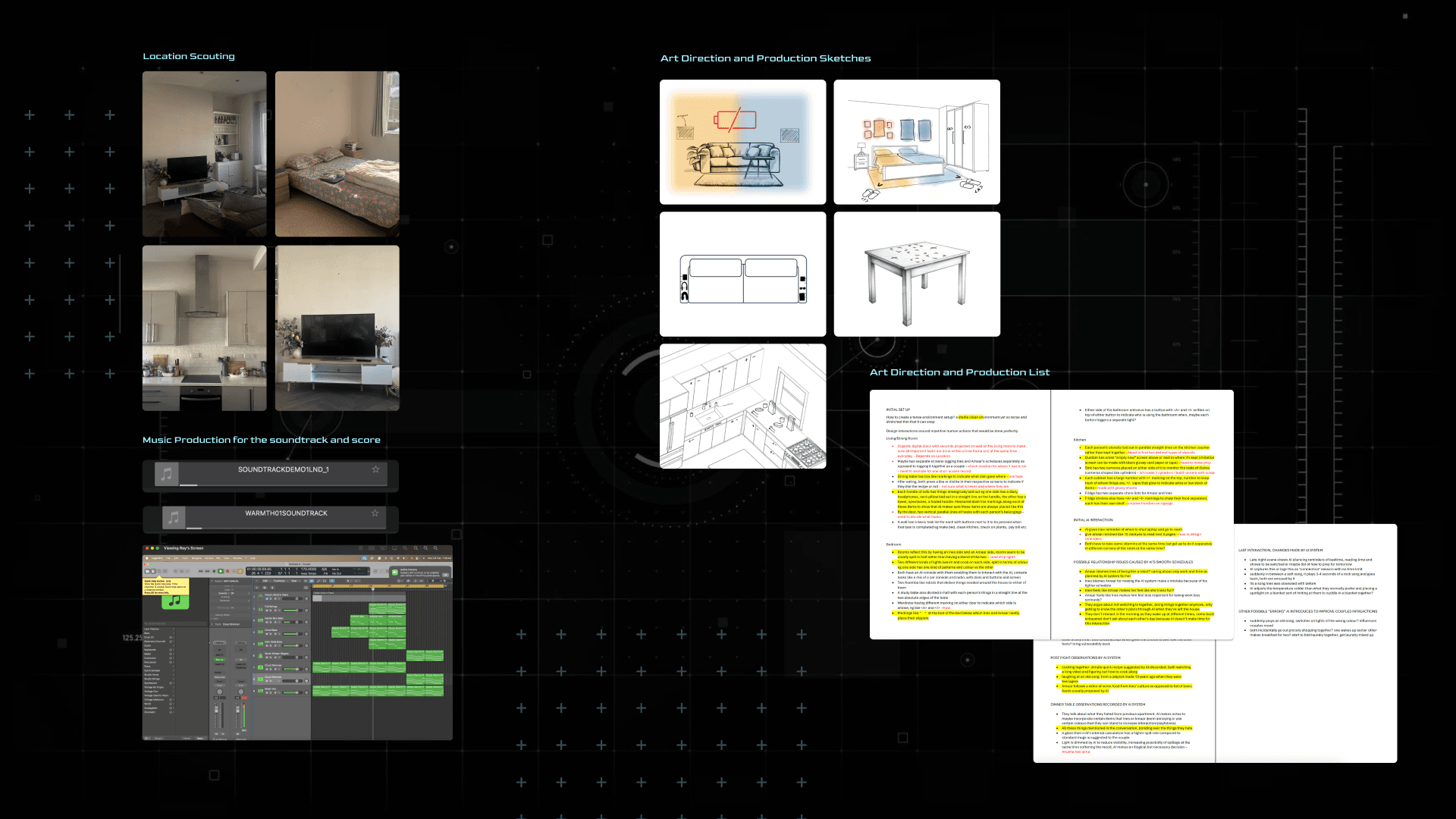Image resolution: width=1456 pixels, height=819 pixels.
Task: Open the sofa battery sketch thumbnail
Action: point(742,142)
